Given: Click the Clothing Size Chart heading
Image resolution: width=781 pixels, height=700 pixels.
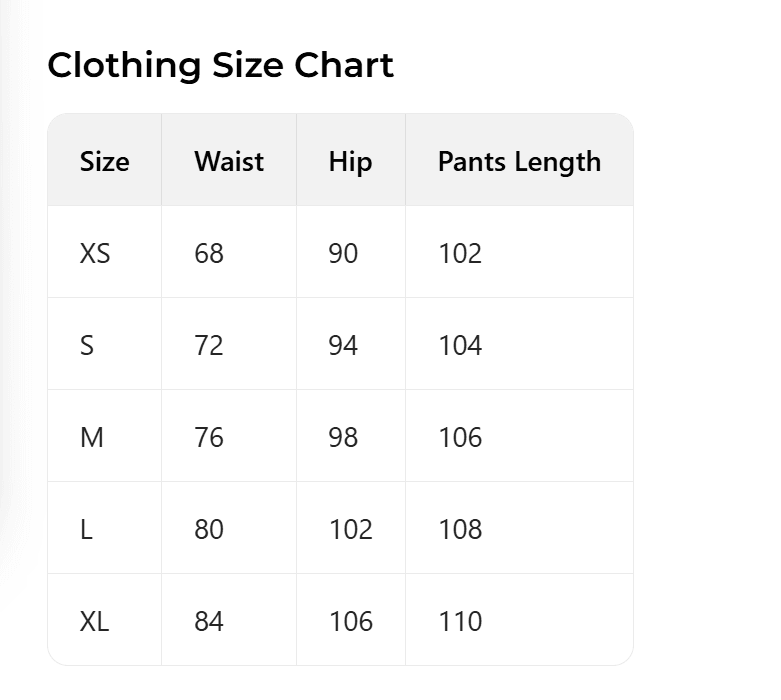Looking at the screenshot, I should (x=220, y=66).
